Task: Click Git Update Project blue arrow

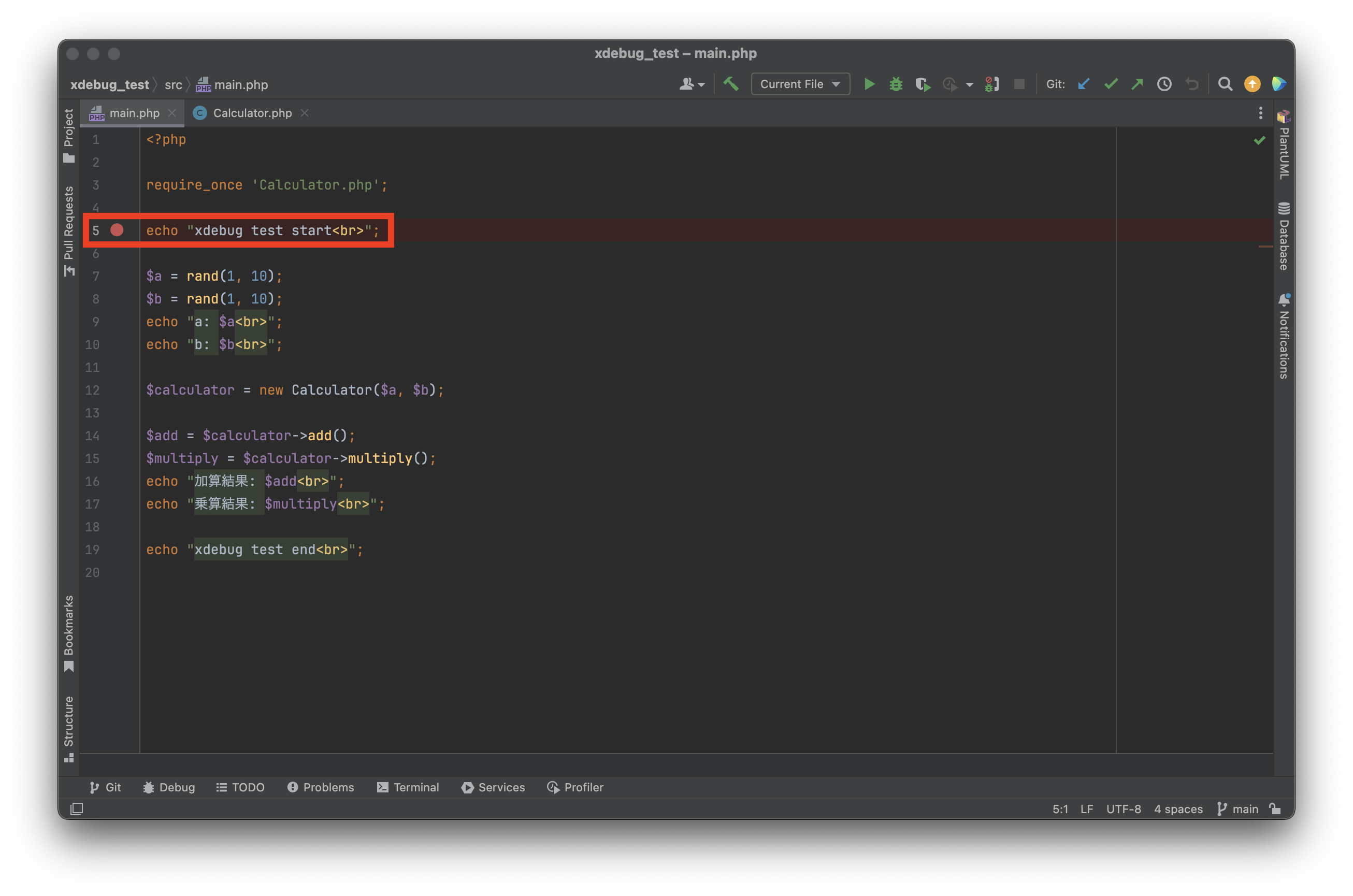Action: click(x=1084, y=84)
